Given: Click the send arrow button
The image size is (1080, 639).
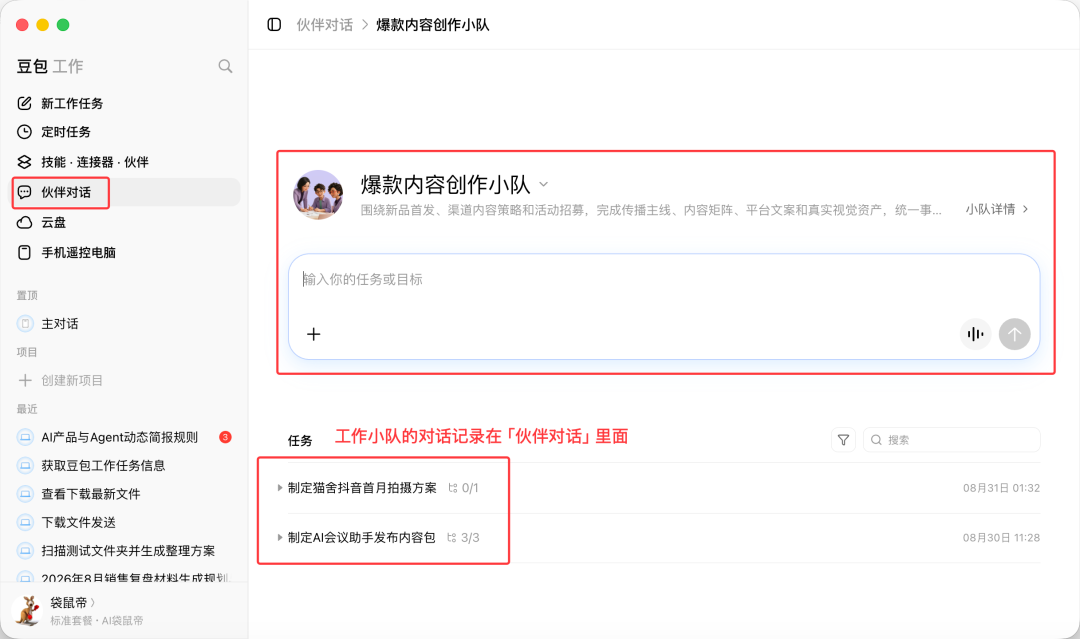Looking at the screenshot, I should (x=1015, y=334).
